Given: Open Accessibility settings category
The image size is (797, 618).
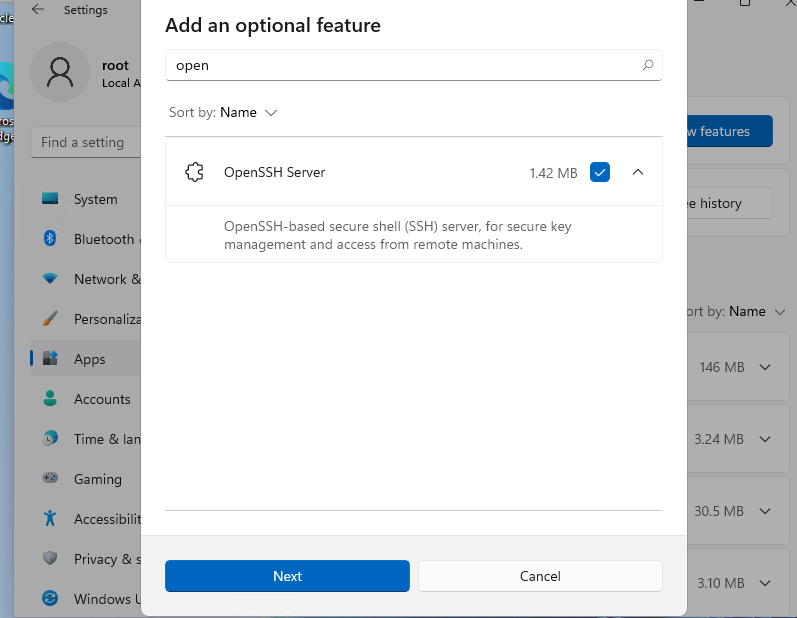Looking at the screenshot, I should [x=85, y=519].
